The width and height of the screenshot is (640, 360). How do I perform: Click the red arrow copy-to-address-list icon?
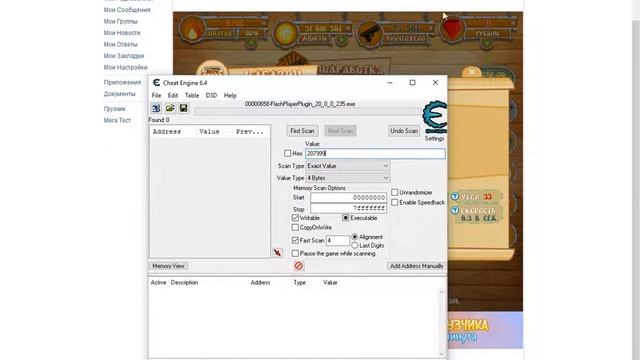(x=278, y=253)
